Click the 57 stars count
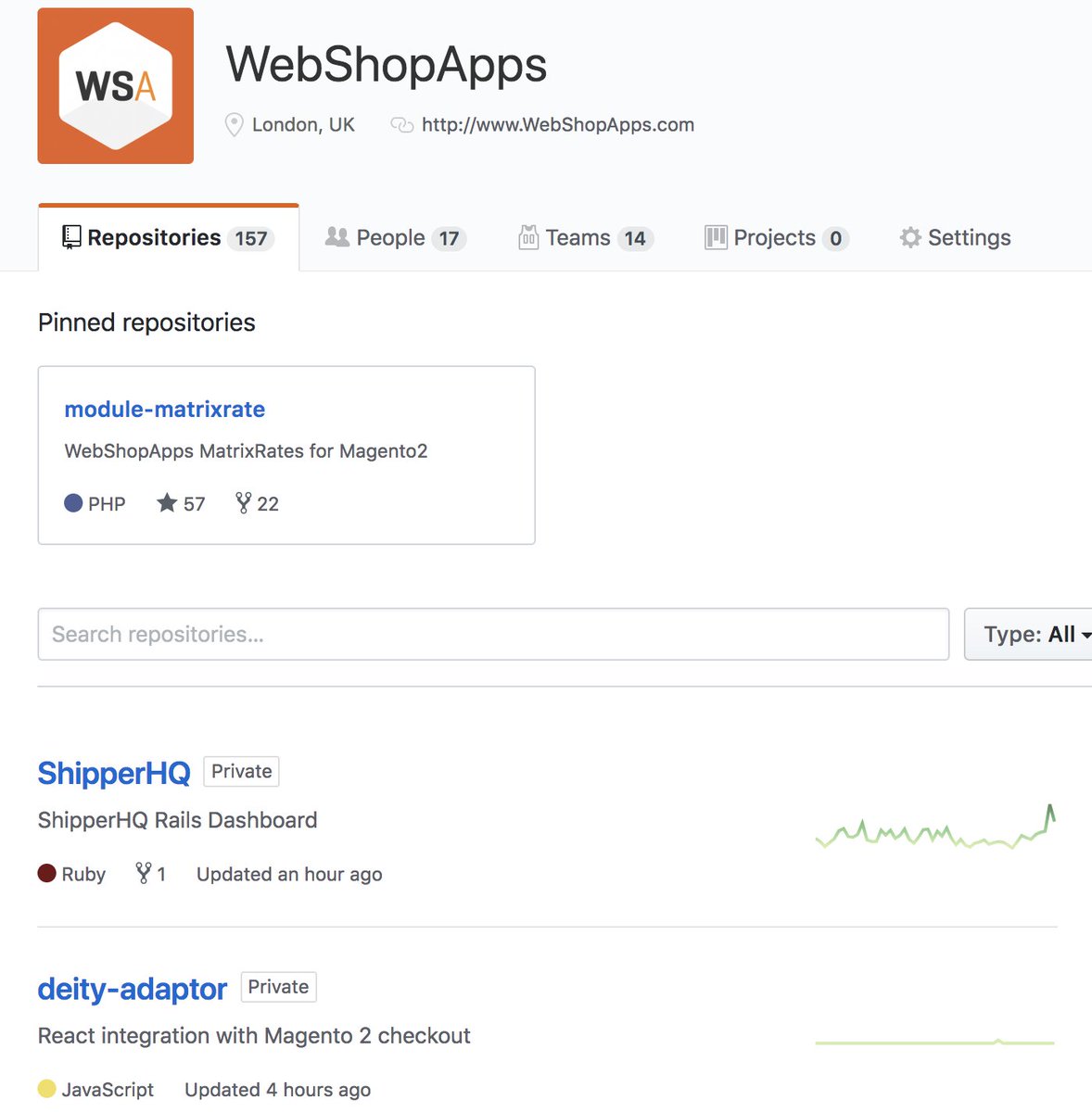 tap(194, 504)
